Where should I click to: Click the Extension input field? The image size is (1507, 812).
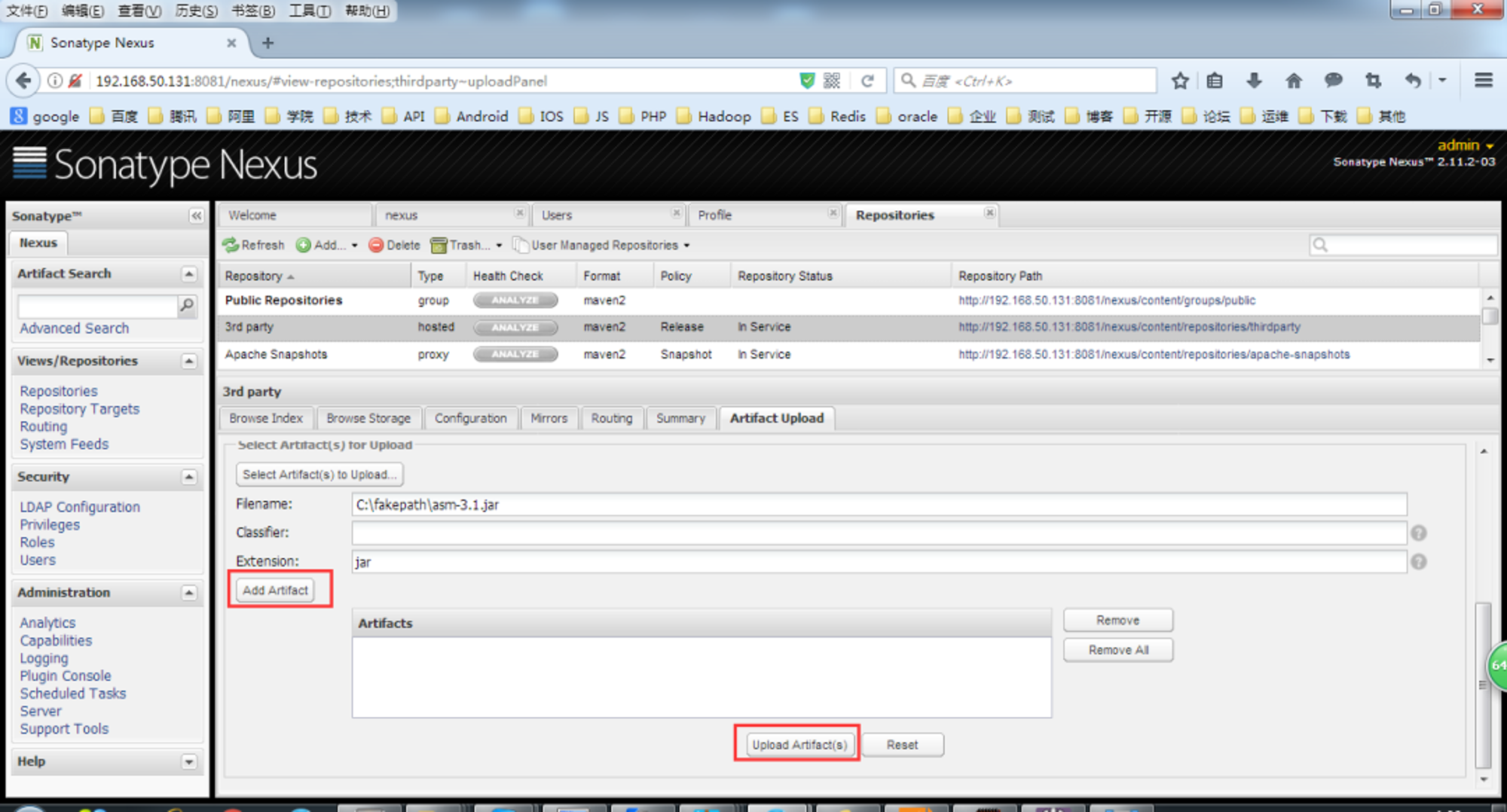click(x=879, y=562)
